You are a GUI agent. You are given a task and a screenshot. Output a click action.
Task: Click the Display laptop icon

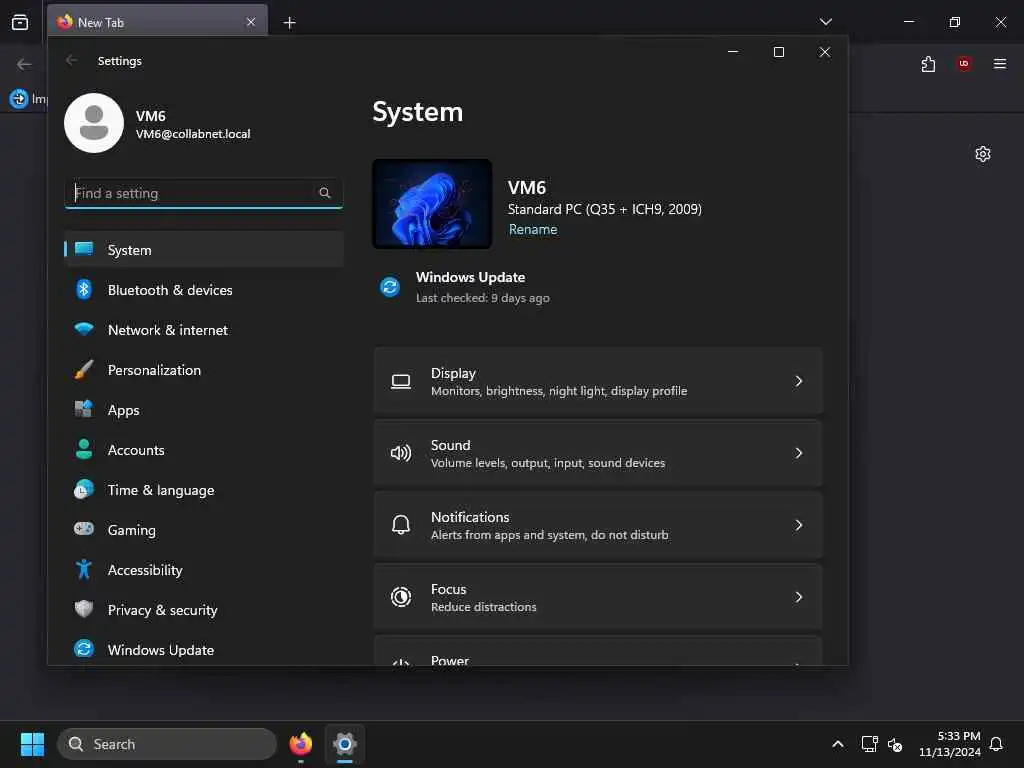[x=401, y=381]
